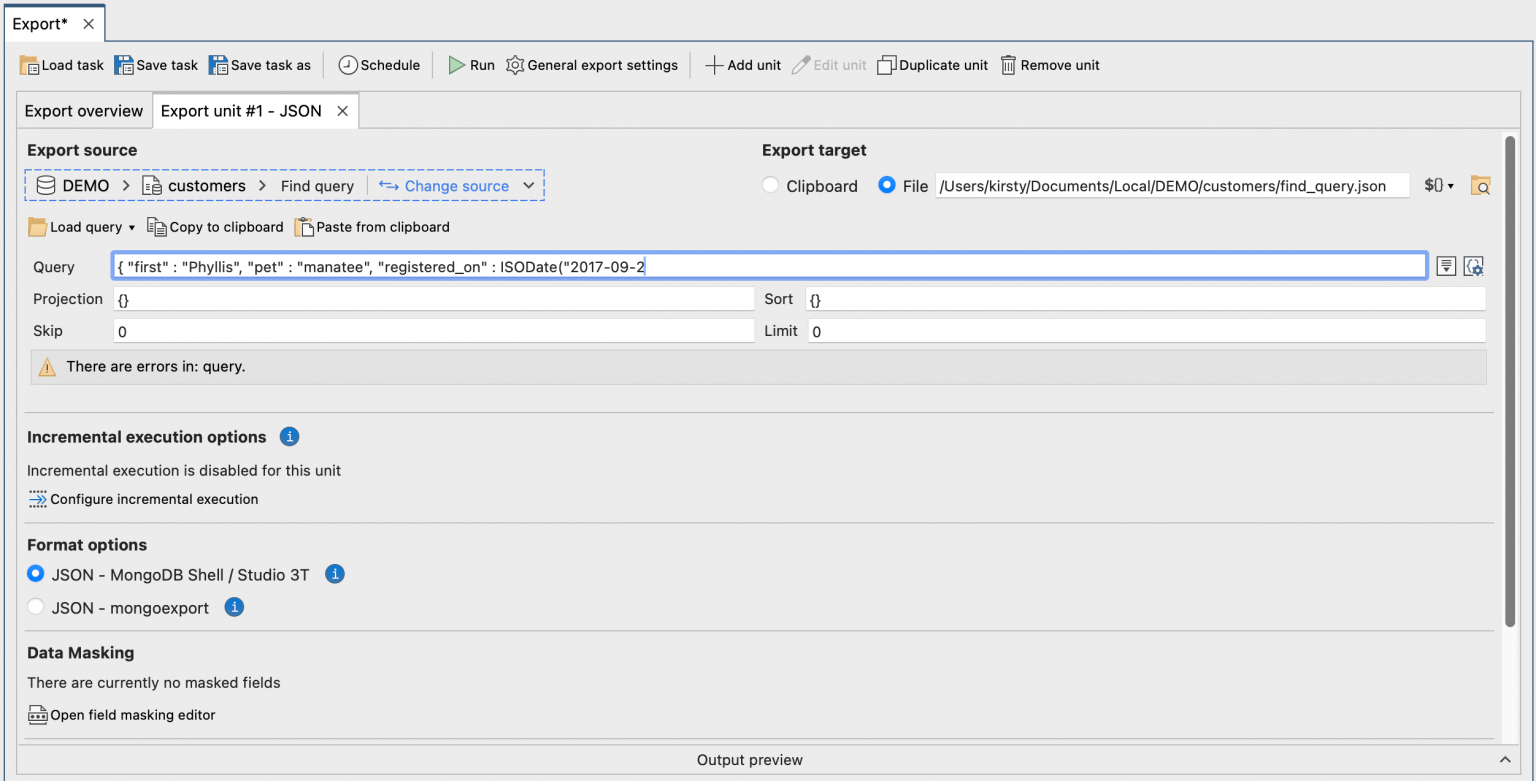The image size is (1536, 781).
Task: Open General export settings
Action: tap(592, 64)
